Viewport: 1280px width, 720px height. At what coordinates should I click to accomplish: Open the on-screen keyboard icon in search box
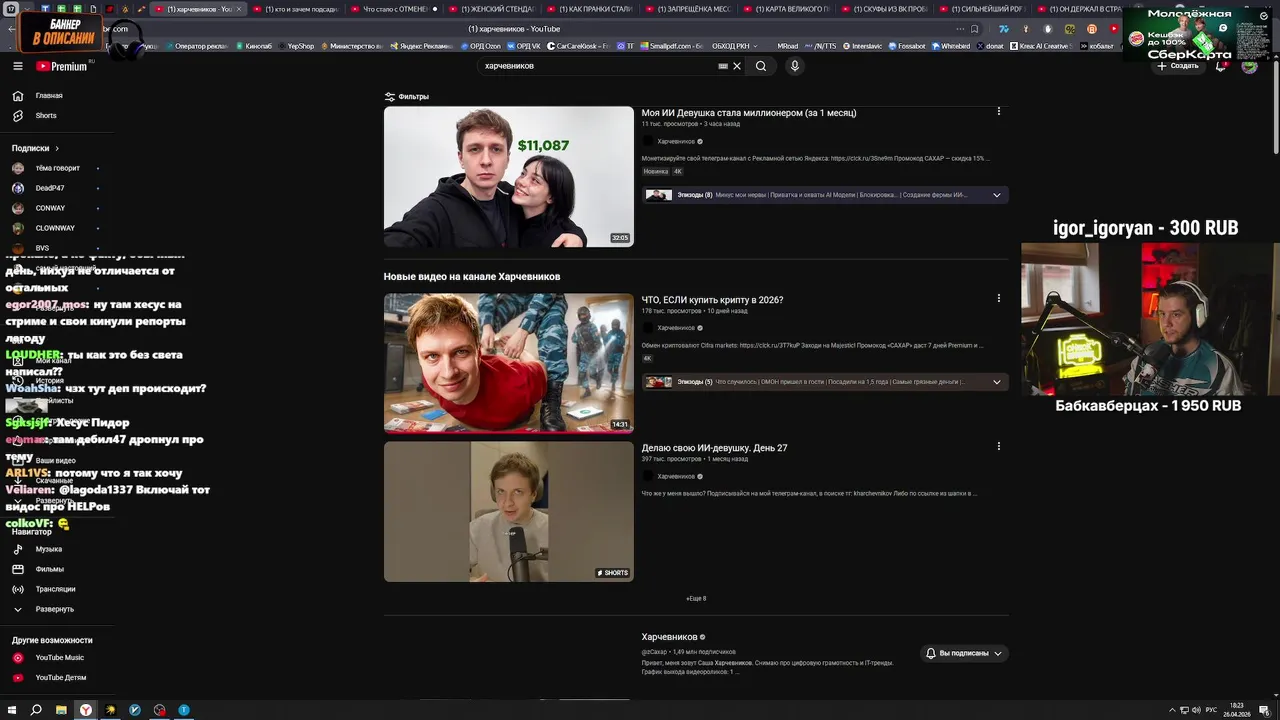point(723,66)
